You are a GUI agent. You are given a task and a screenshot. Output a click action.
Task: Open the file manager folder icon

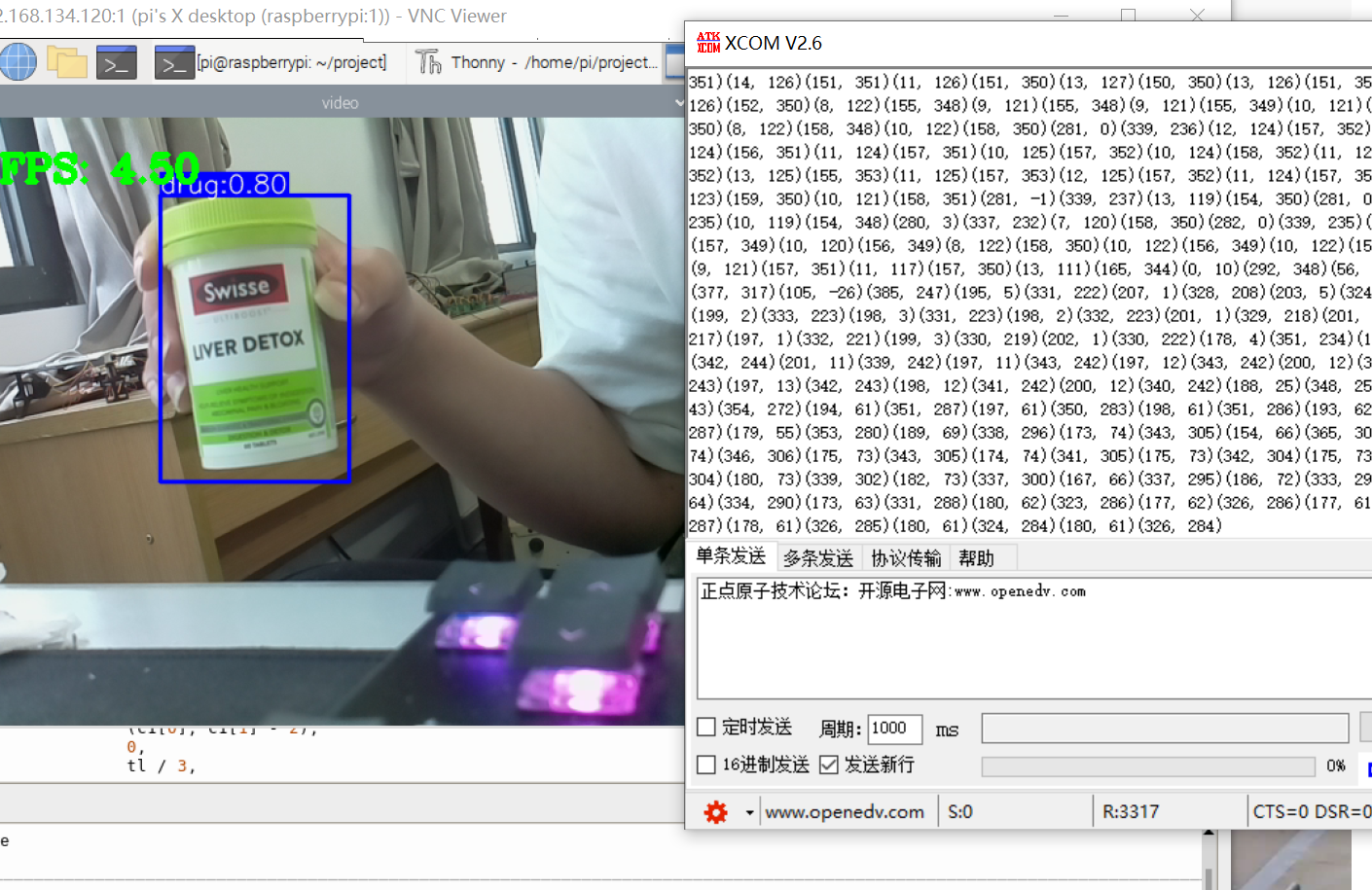point(67,62)
